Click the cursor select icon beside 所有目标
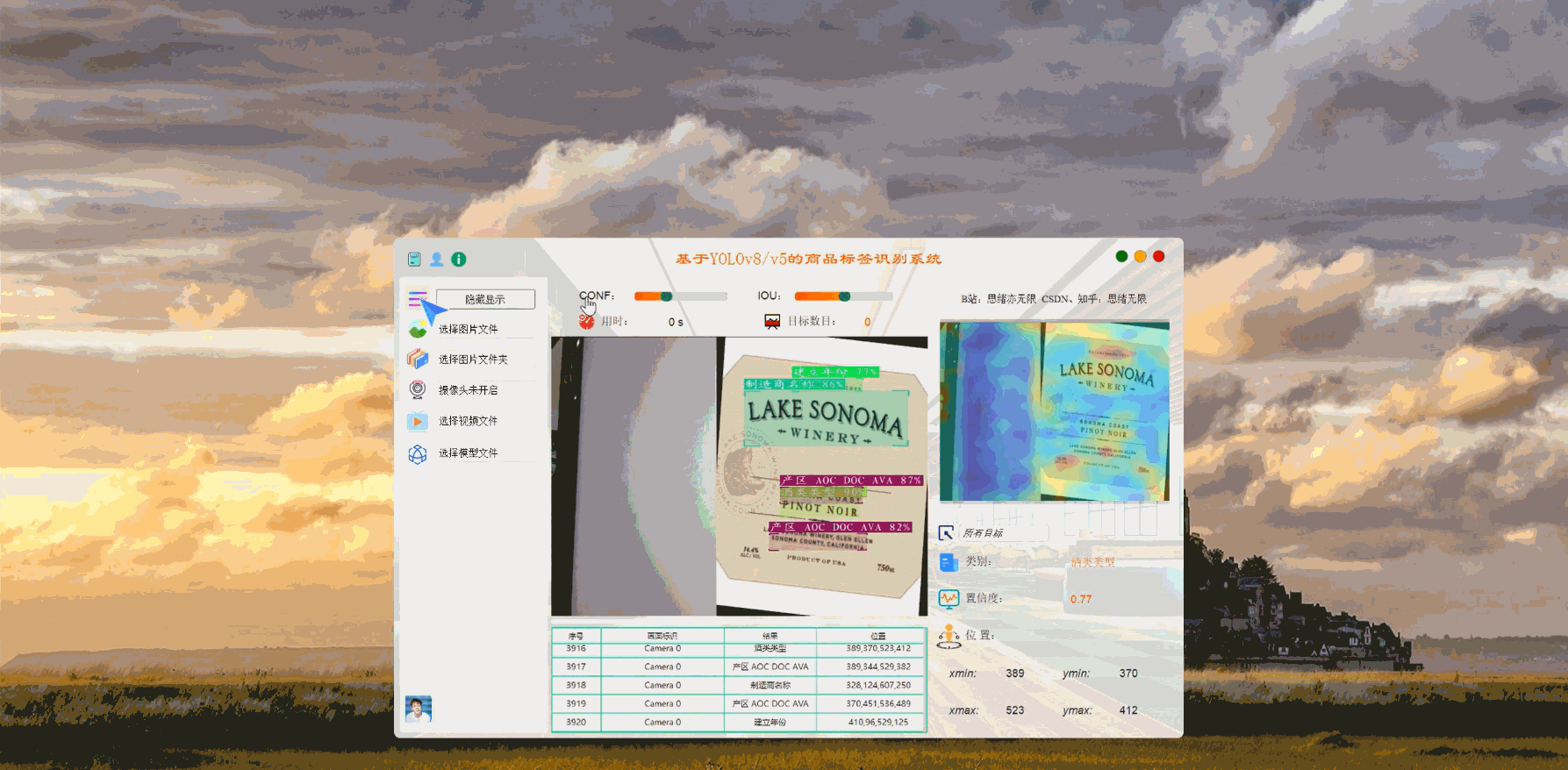1568x770 pixels. pyautogui.click(x=946, y=533)
